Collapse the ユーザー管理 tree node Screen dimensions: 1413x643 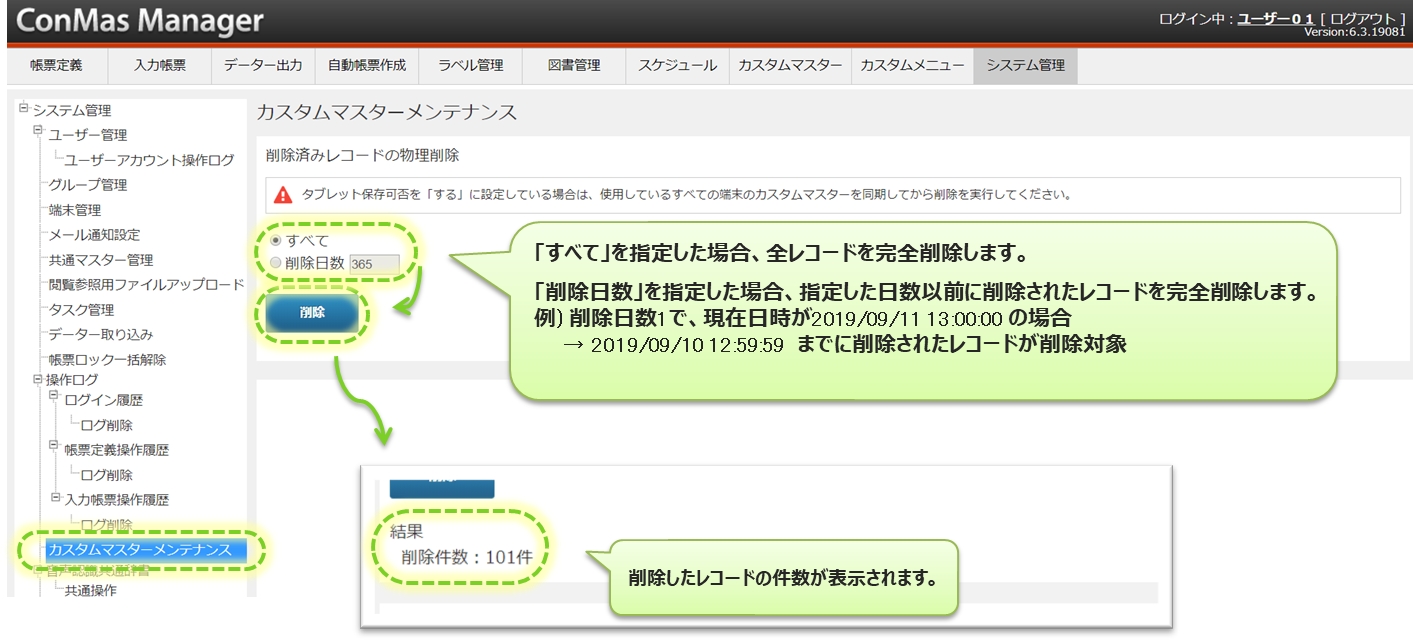click(39, 131)
